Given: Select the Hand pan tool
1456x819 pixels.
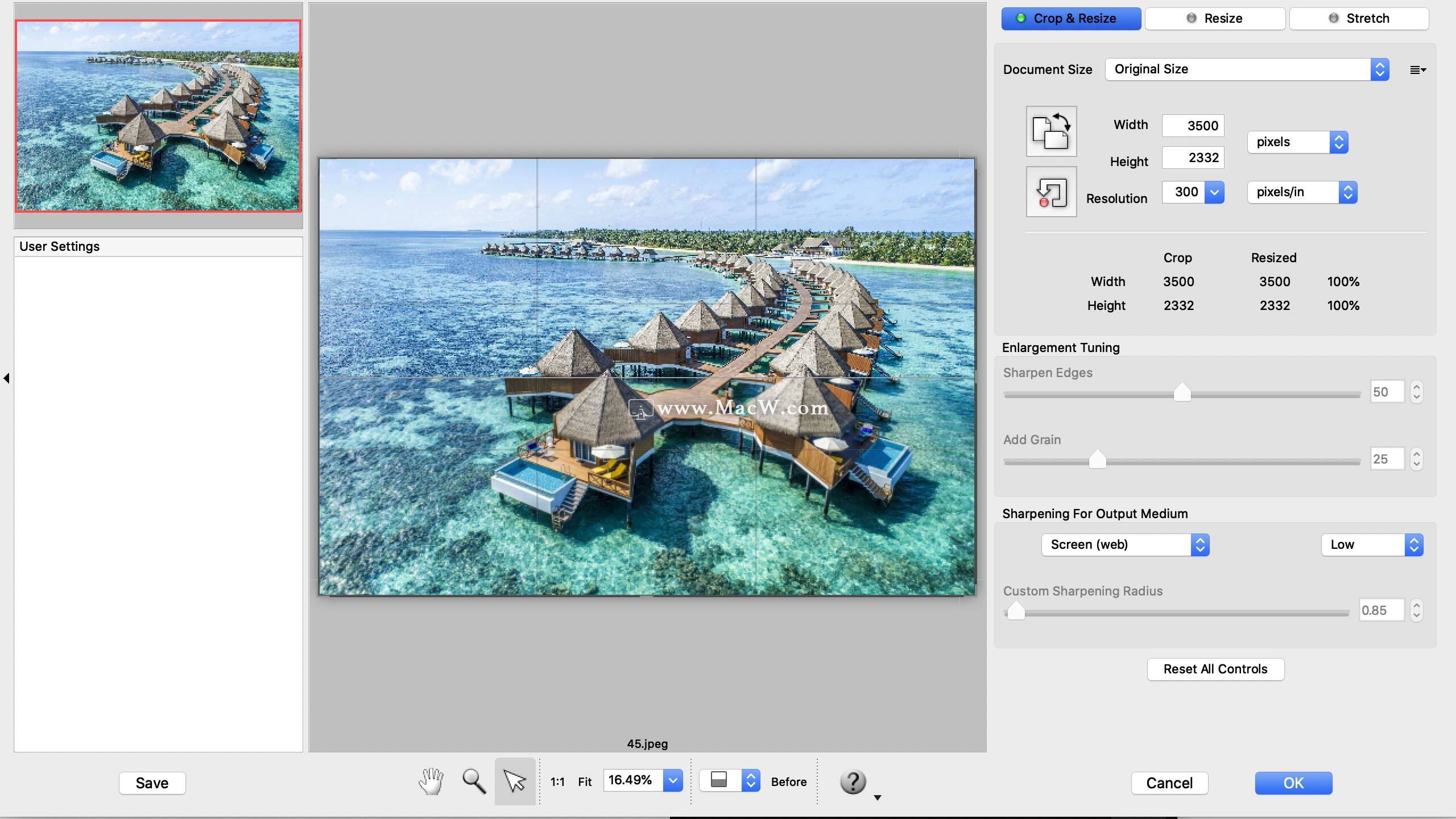Looking at the screenshot, I should click(x=431, y=781).
